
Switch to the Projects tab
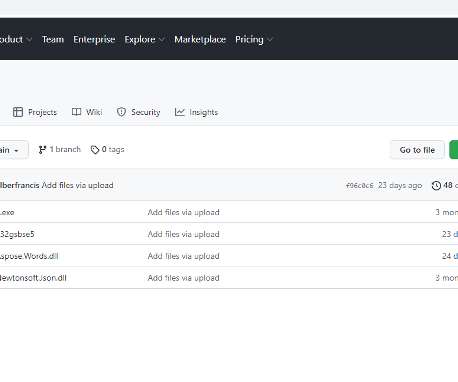pos(35,112)
